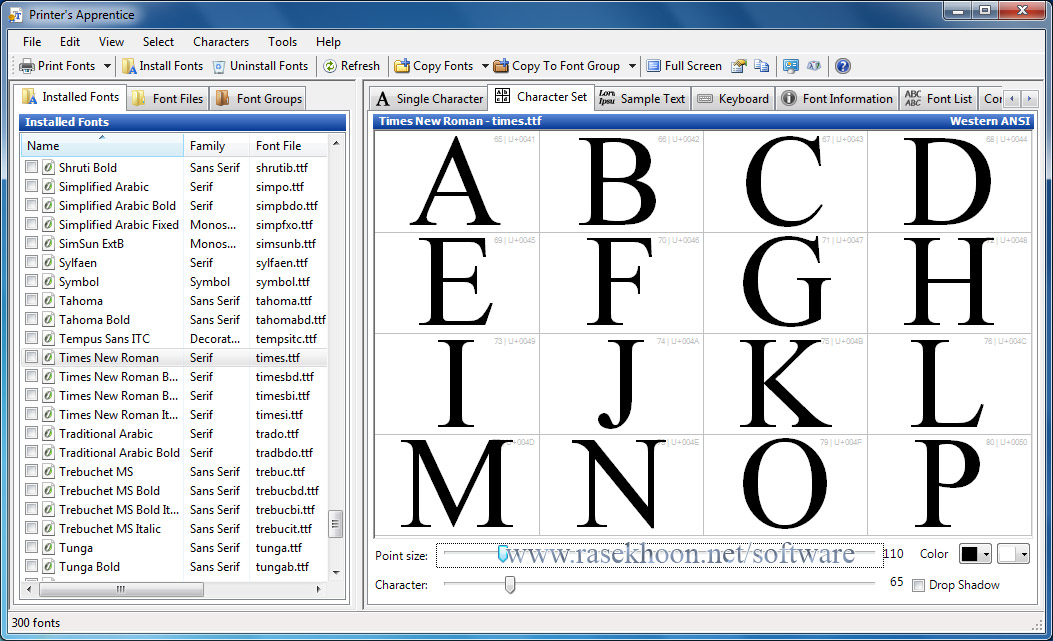Click the Install Fonts icon
This screenshot has width=1053, height=641.
click(129, 66)
